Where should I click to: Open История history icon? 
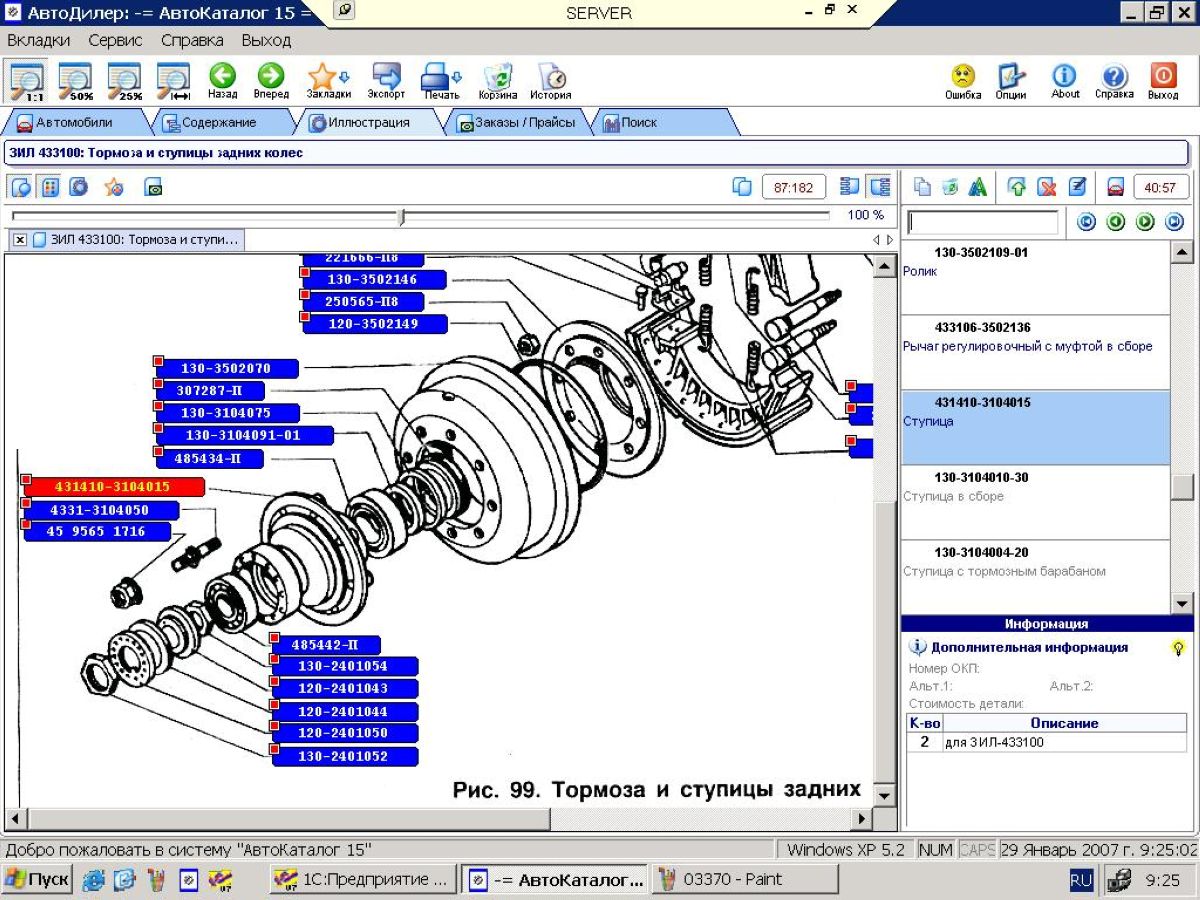coord(551,79)
